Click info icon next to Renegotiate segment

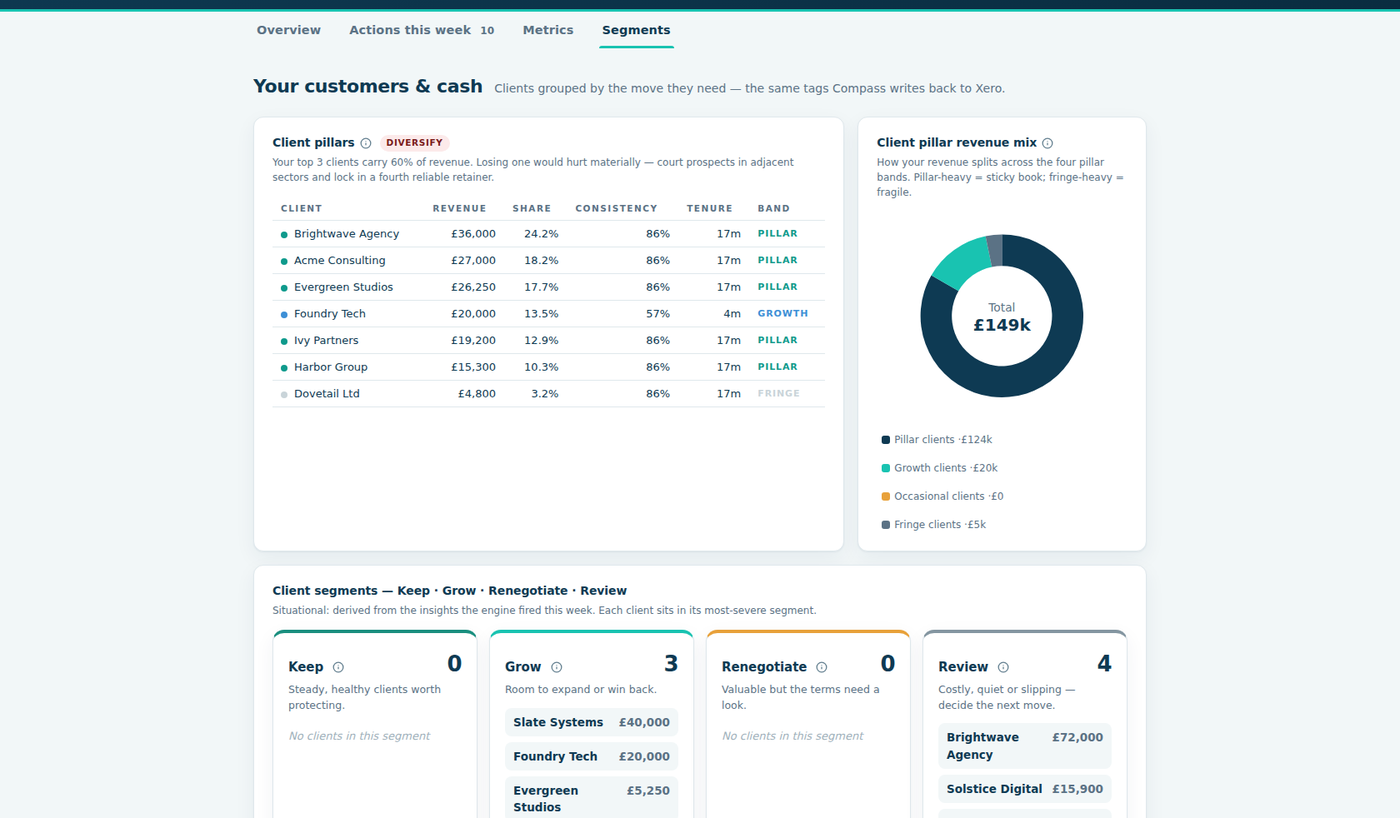(x=821, y=667)
